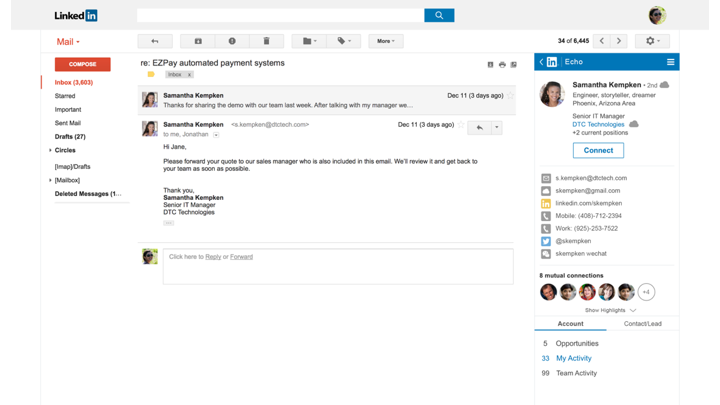Switch to the Contact/Lead tab
This screenshot has width=720, height=405.
click(642, 324)
